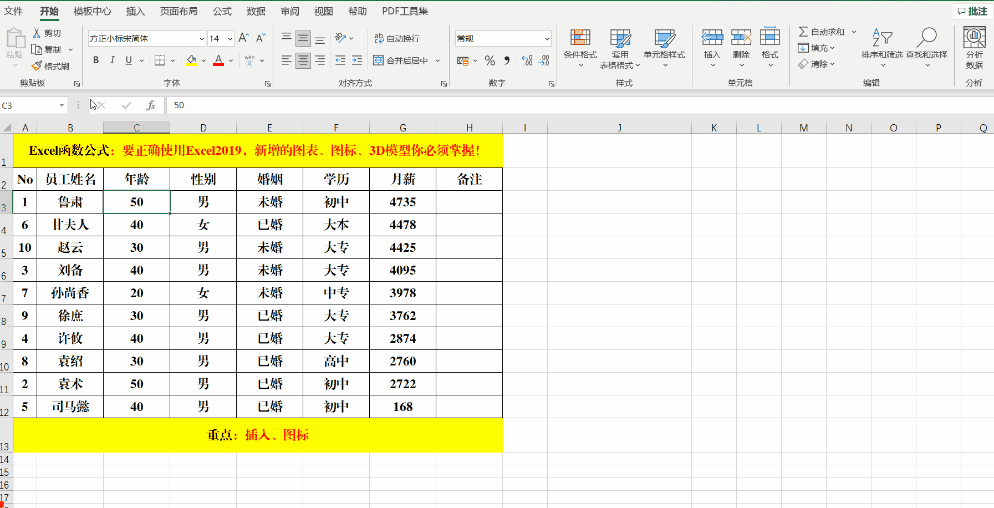Open Conditional Formatting (条件格式)
The height and width of the screenshot is (508, 994).
(580, 48)
